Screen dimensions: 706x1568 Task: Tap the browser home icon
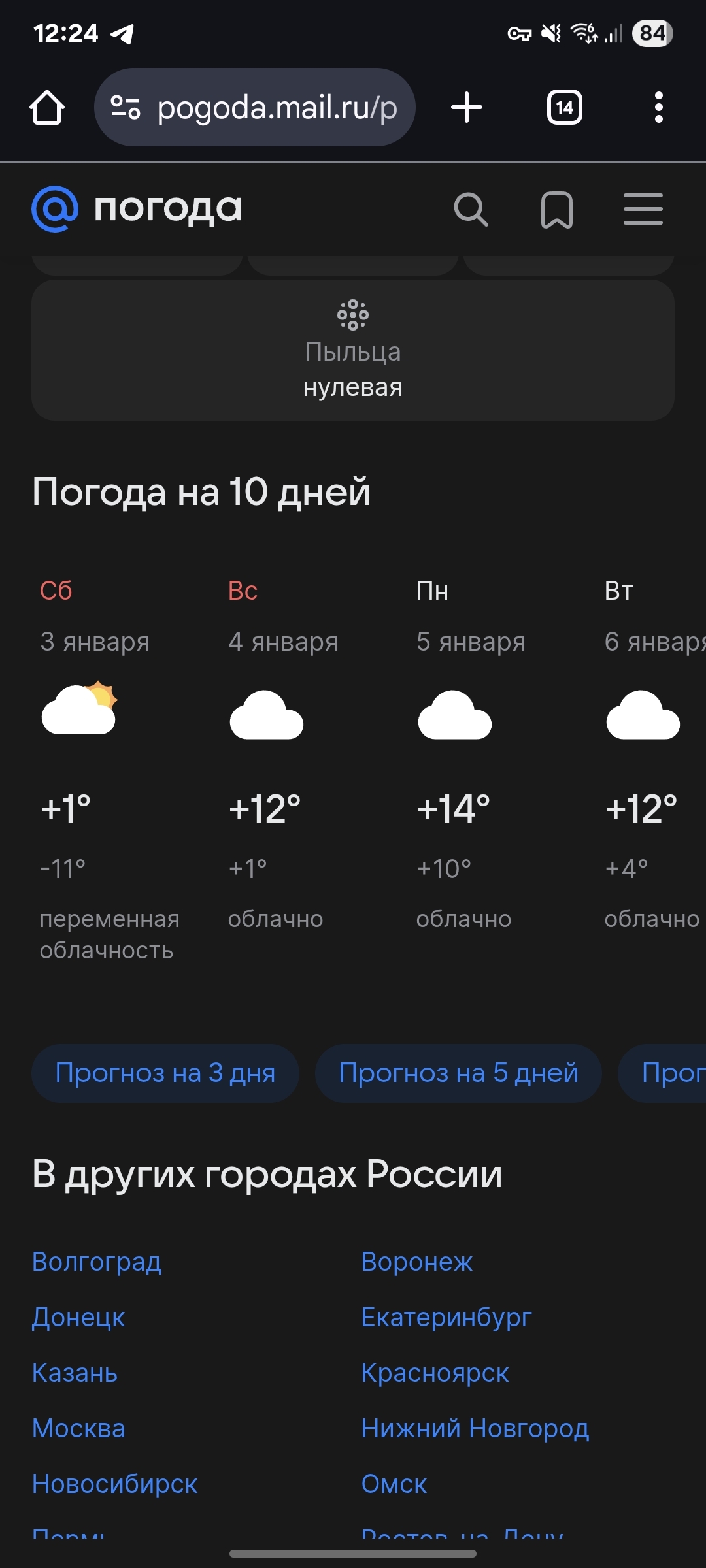pos(47,108)
